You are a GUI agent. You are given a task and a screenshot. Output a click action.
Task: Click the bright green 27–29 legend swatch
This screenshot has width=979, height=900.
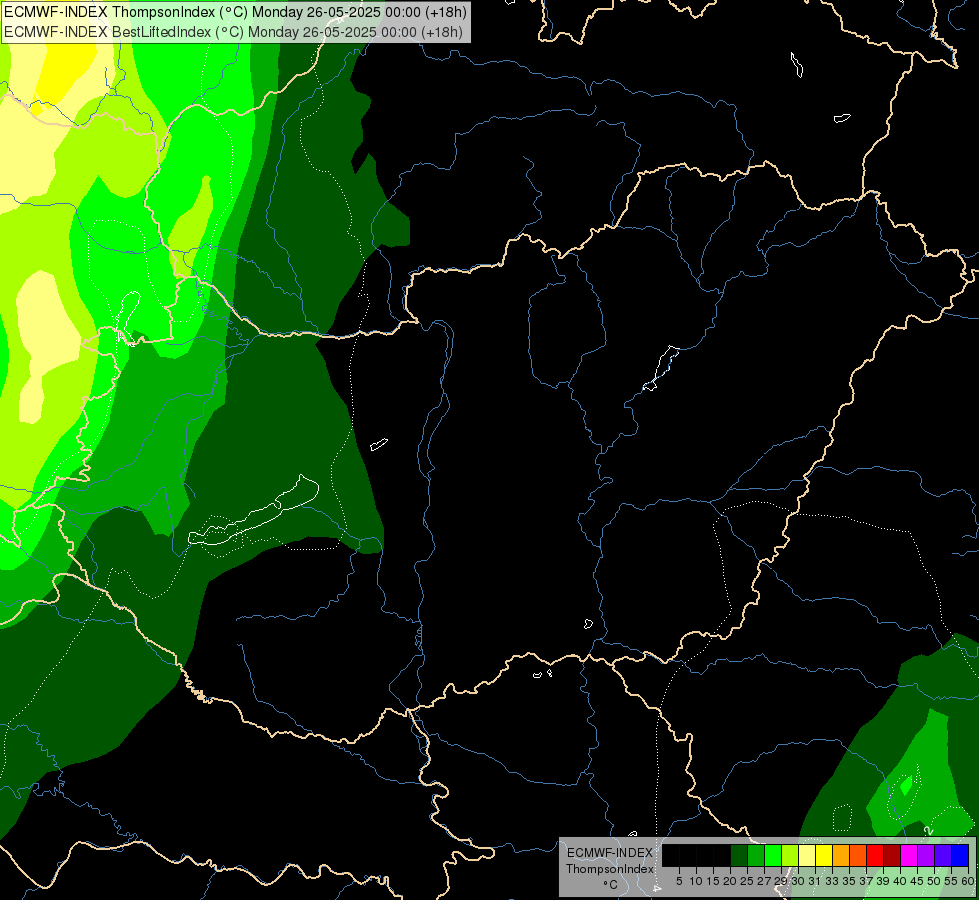point(773,855)
